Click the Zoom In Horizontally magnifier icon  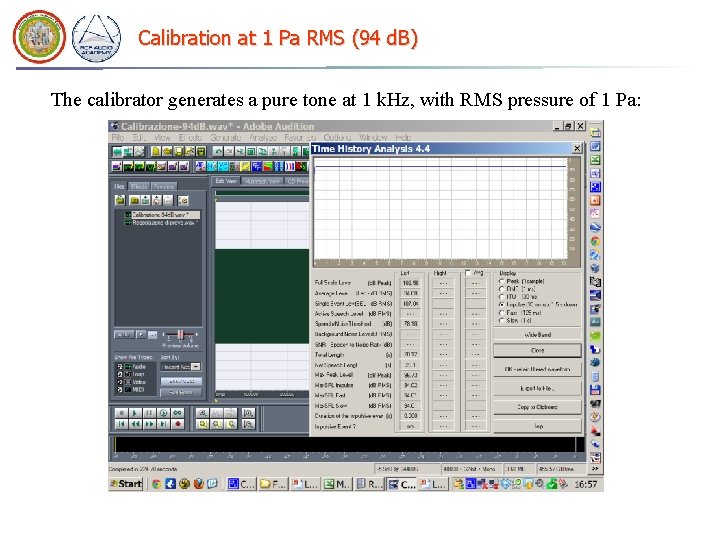pyautogui.click(x=202, y=413)
